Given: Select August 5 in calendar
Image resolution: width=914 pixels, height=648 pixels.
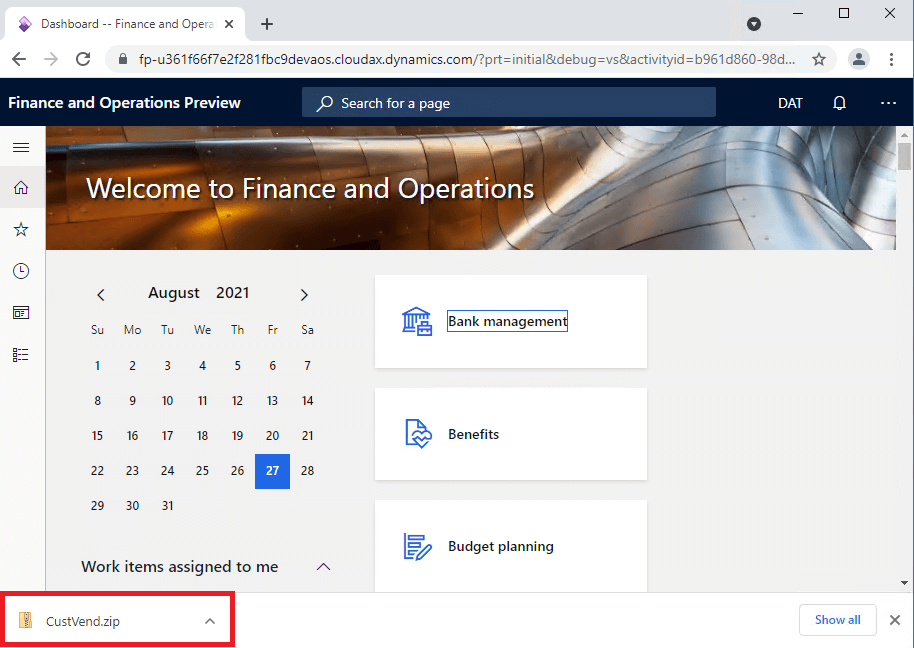Looking at the screenshot, I should tap(237, 366).
